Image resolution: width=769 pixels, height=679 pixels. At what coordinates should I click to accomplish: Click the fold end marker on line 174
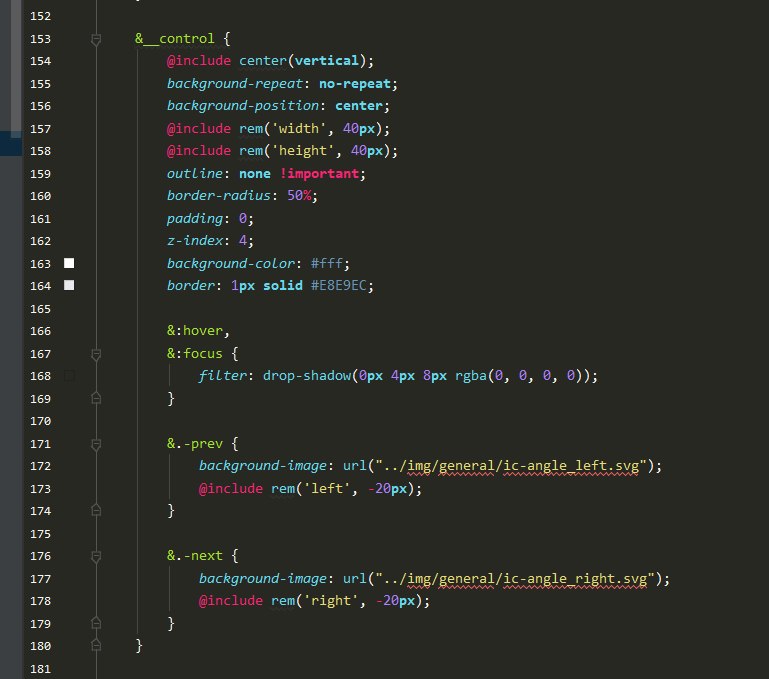pyautogui.click(x=96, y=510)
